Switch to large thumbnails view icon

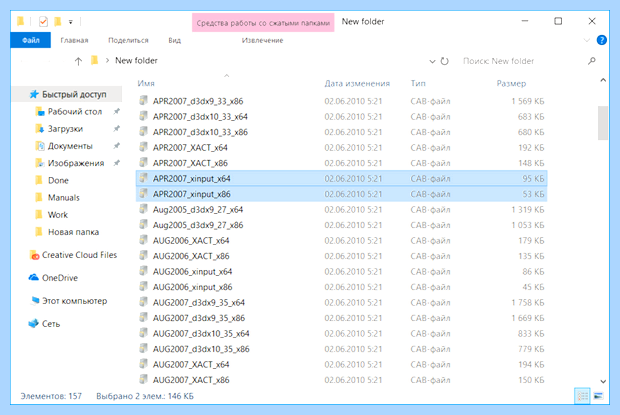point(599,396)
